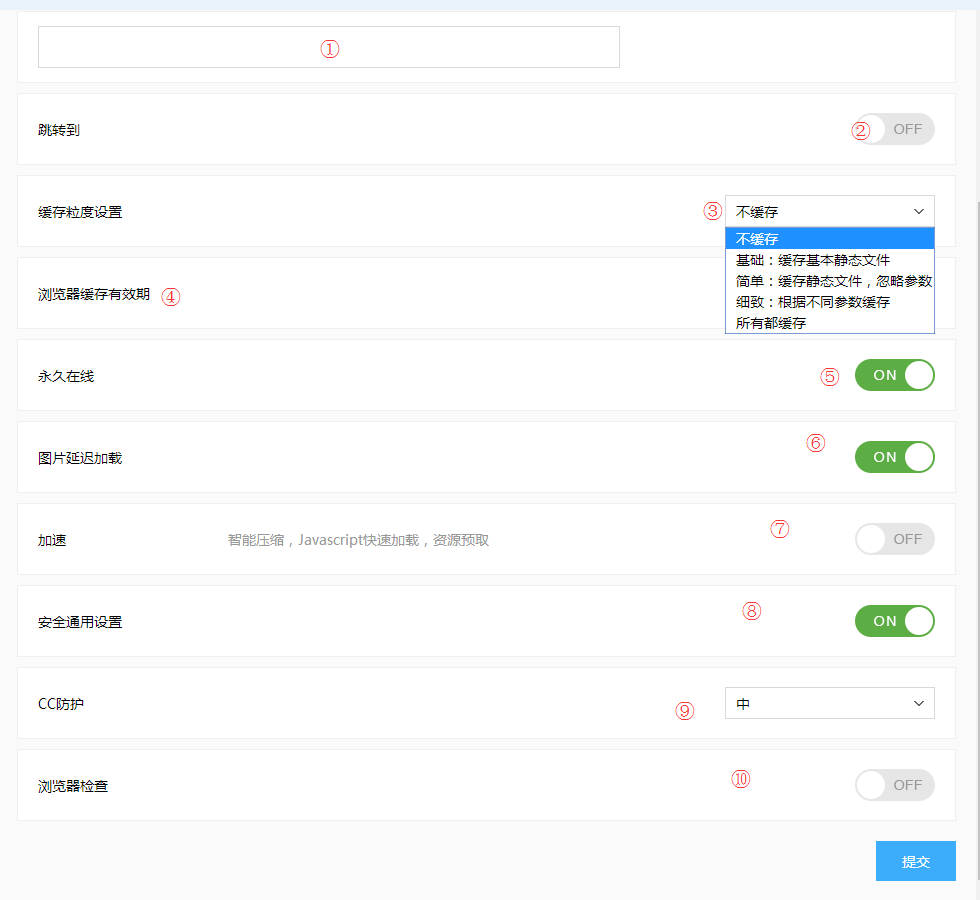This screenshot has width=980, height=900.
Task: Choose 简单：缓存静态文件，忽略参数 option
Action: click(x=829, y=281)
